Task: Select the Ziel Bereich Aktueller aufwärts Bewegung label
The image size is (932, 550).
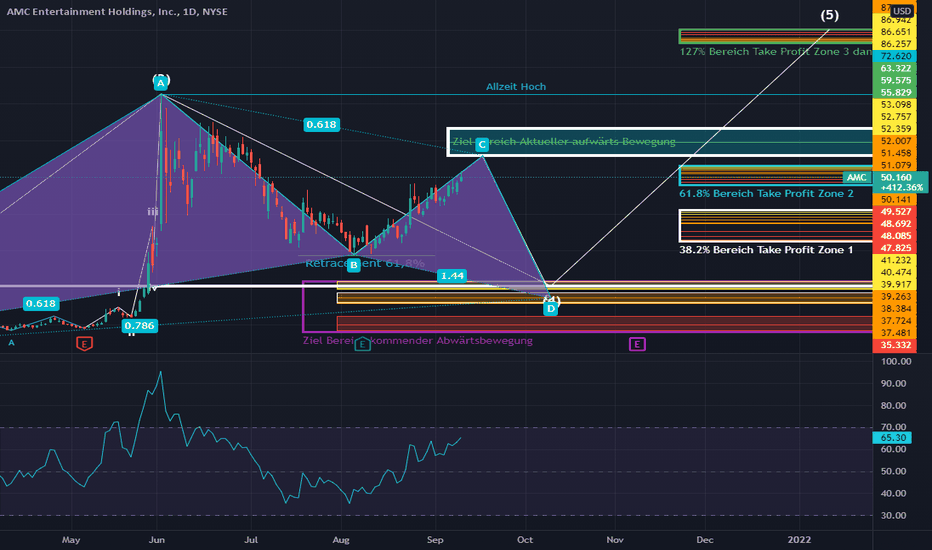Action: (564, 142)
